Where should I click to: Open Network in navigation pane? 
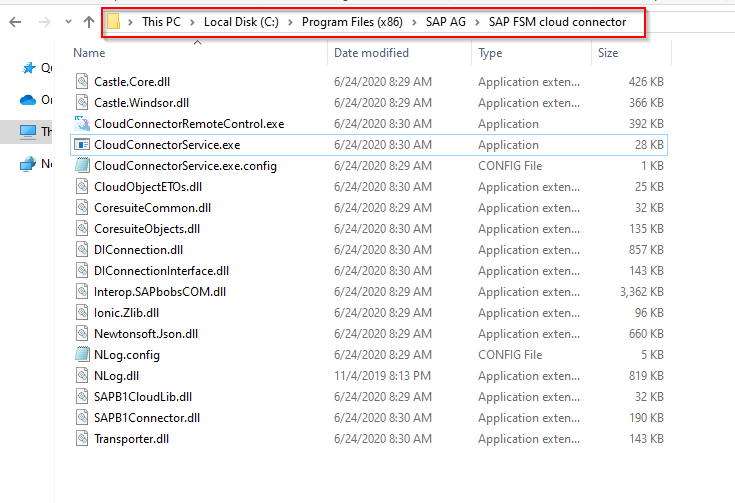coord(37,164)
